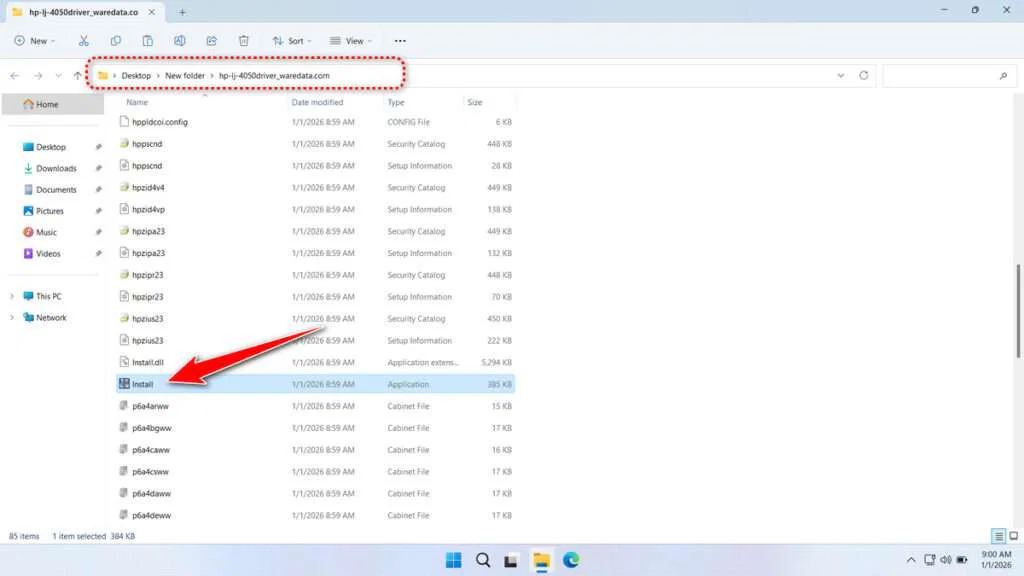The image size is (1024, 576).
Task: Switch to details view toggle
Action: click(x=998, y=537)
